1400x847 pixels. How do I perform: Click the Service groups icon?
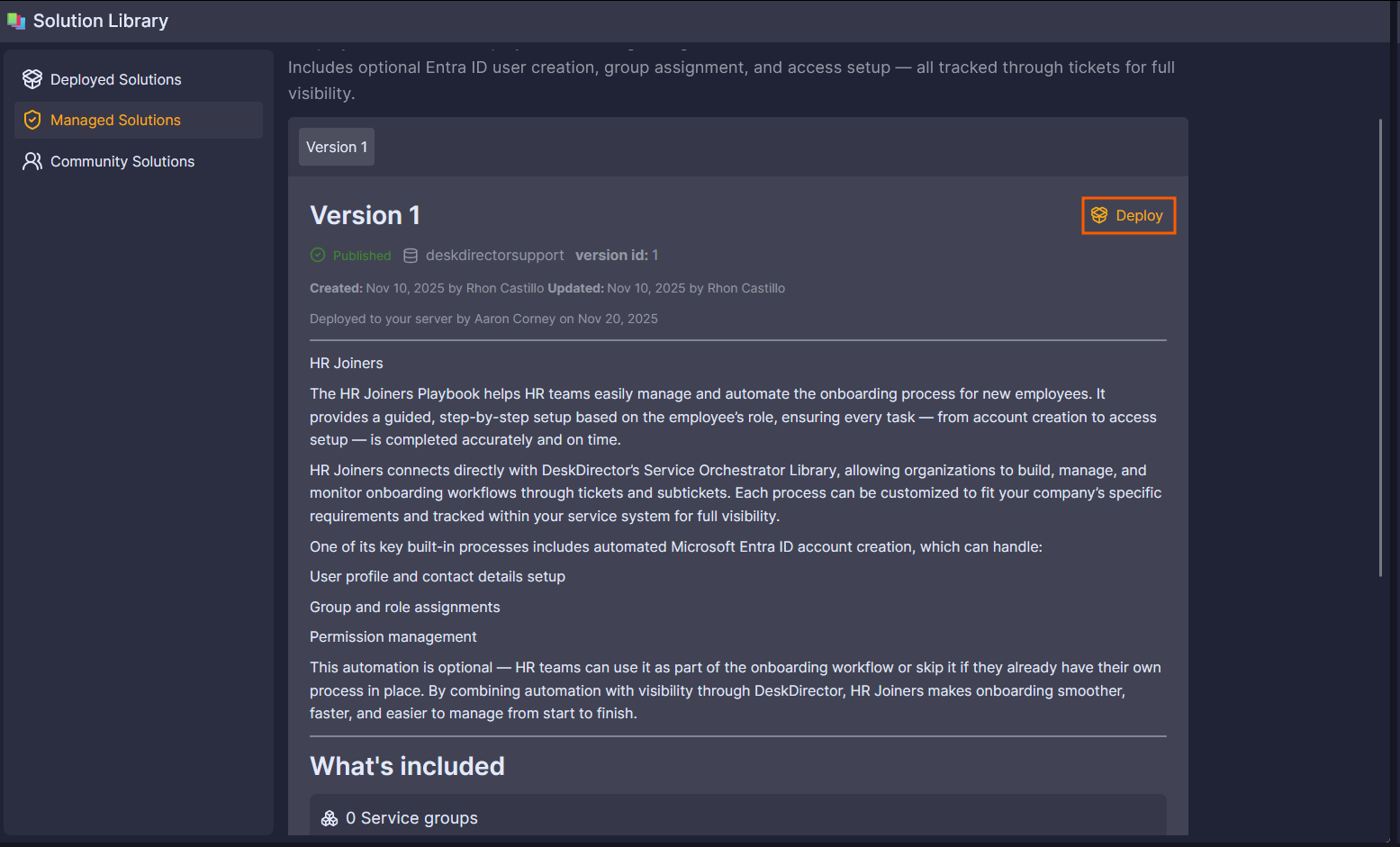click(330, 818)
